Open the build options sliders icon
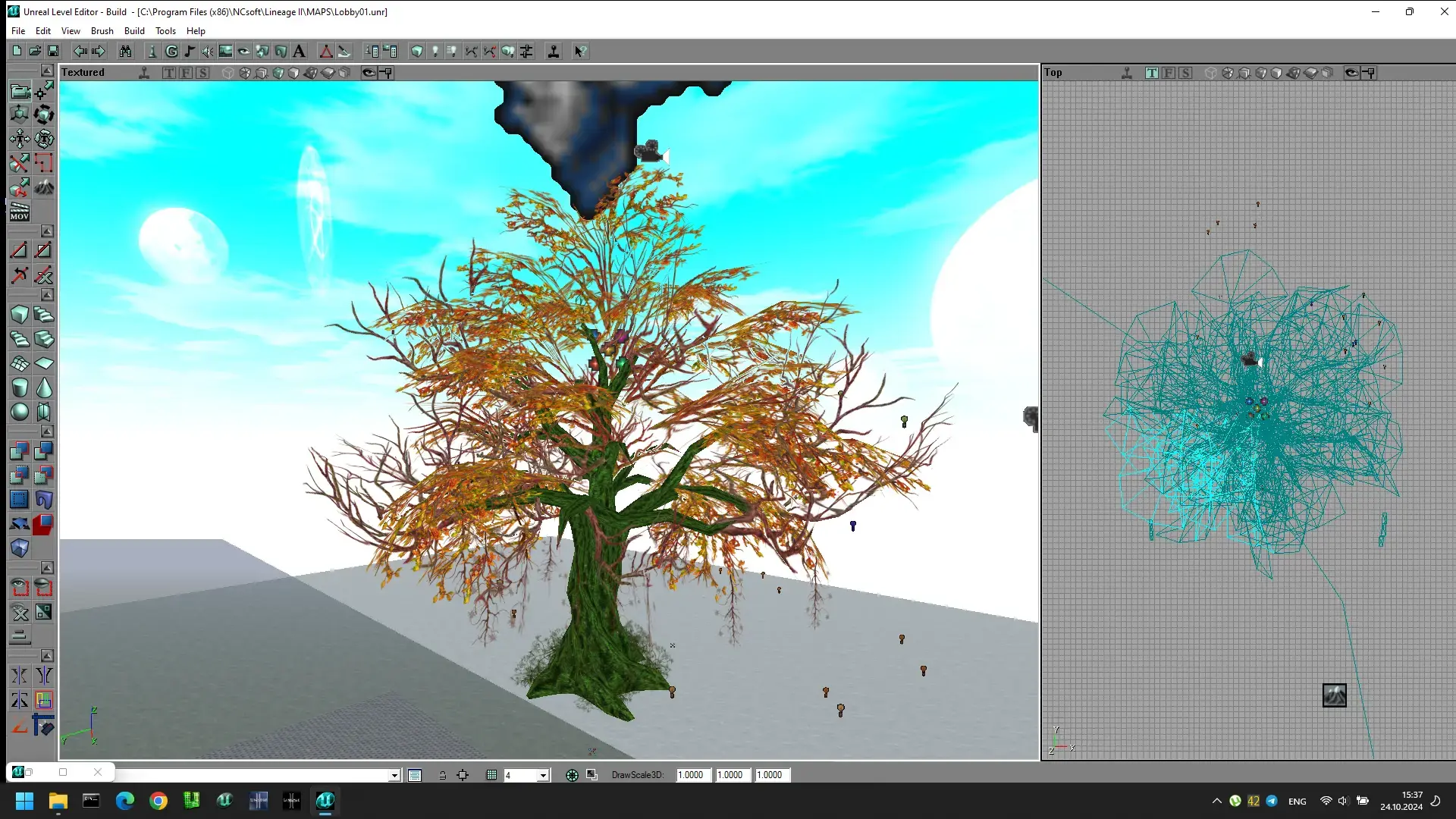 click(526, 51)
